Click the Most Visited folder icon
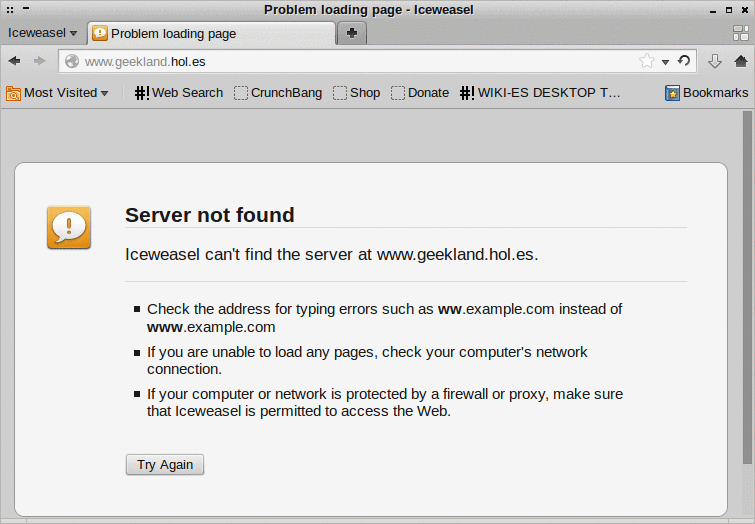 pos(13,93)
